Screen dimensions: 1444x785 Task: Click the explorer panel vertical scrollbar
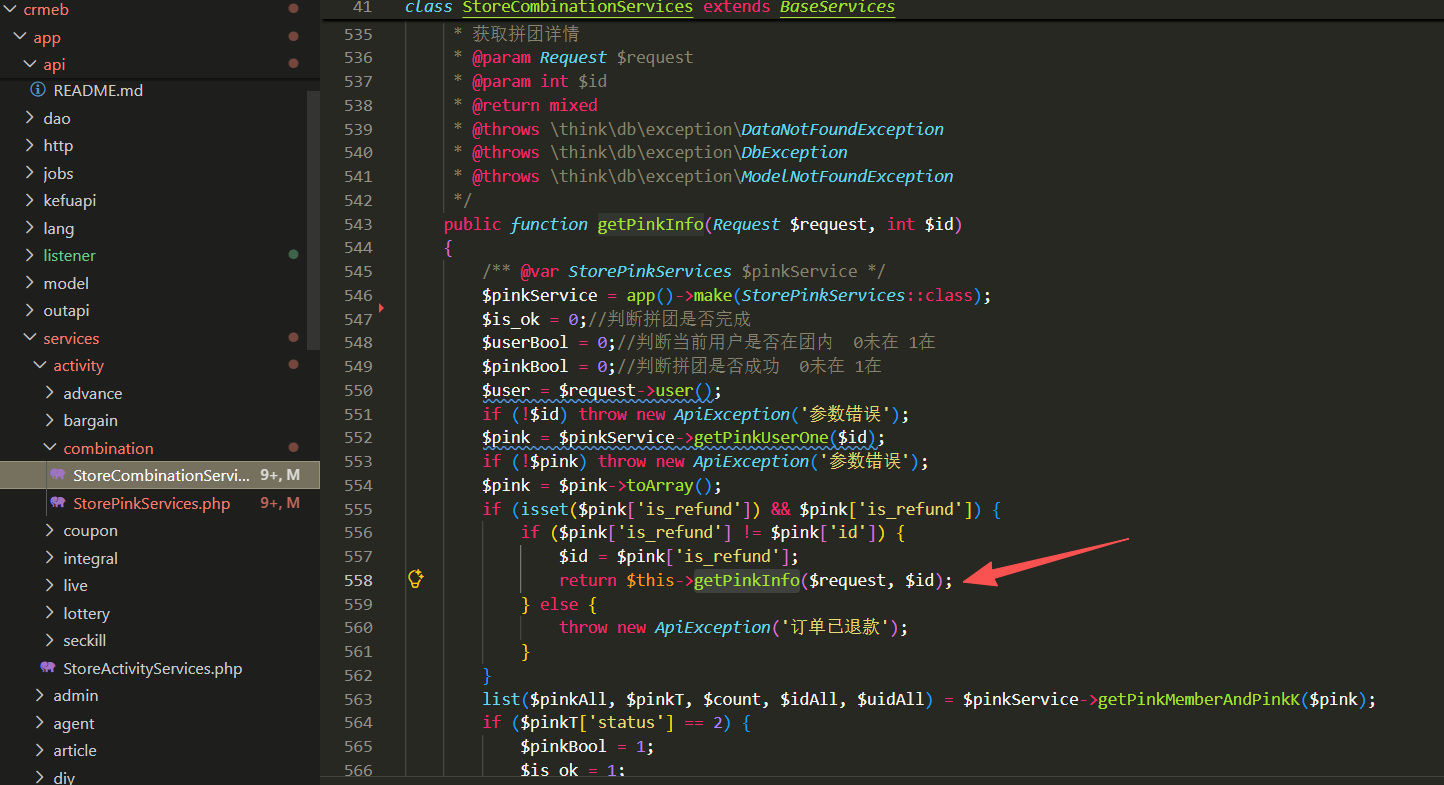(313, 220)
